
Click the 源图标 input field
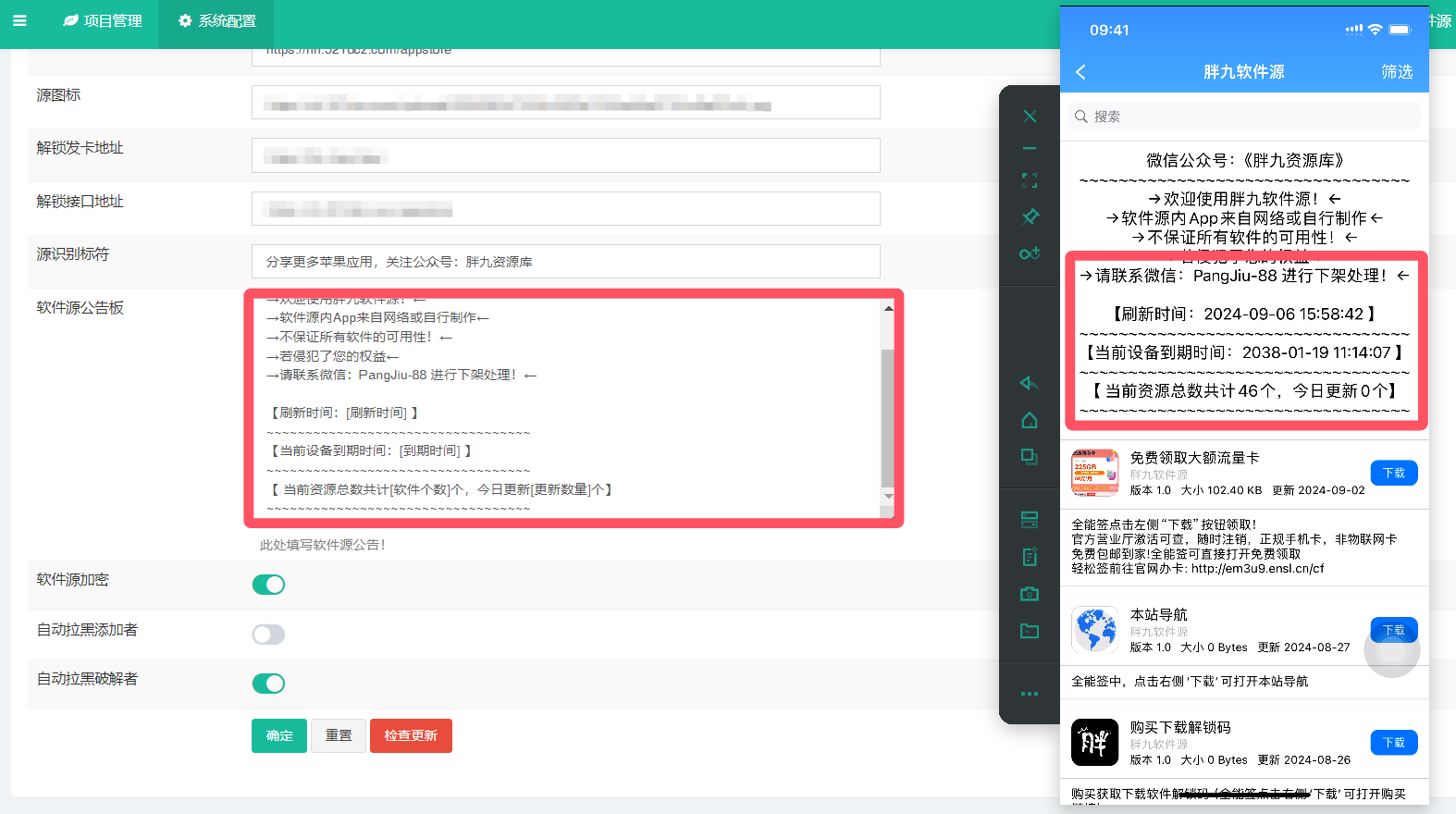point(565,103)
